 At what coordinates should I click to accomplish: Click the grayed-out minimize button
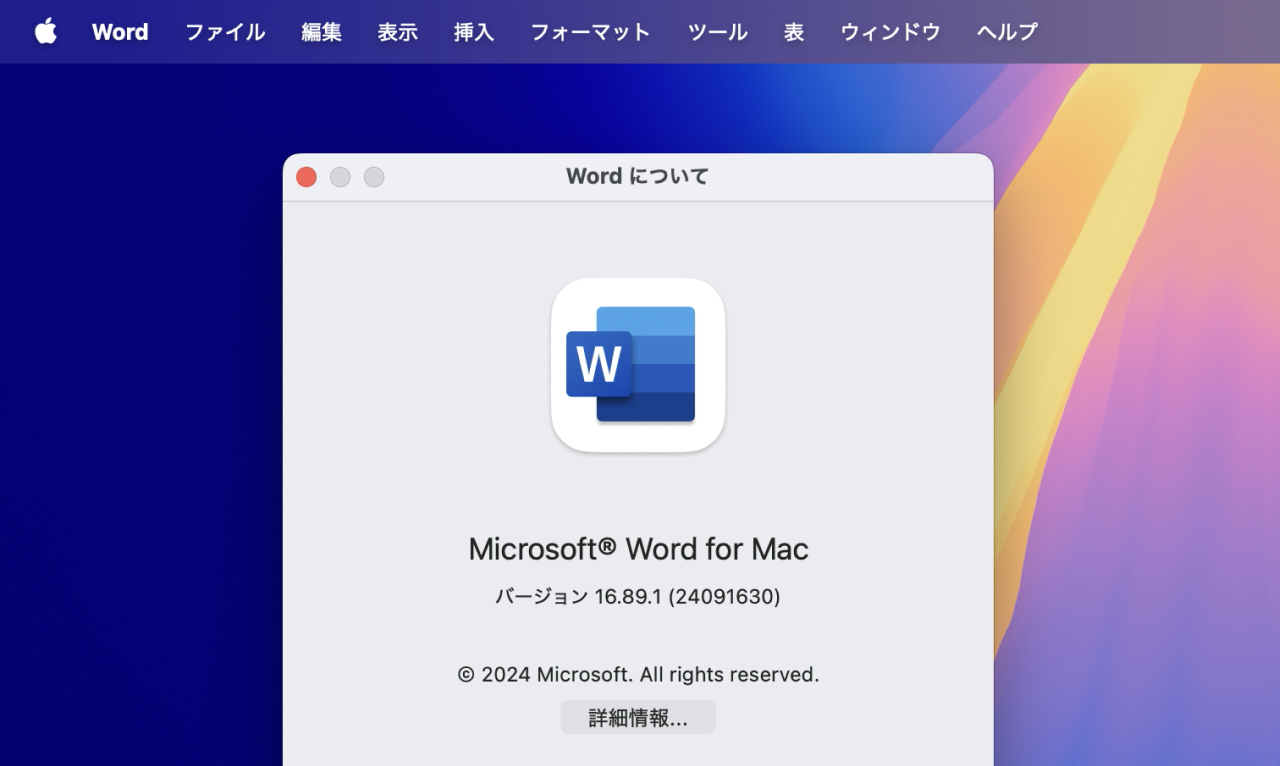(x=340, y=177)
